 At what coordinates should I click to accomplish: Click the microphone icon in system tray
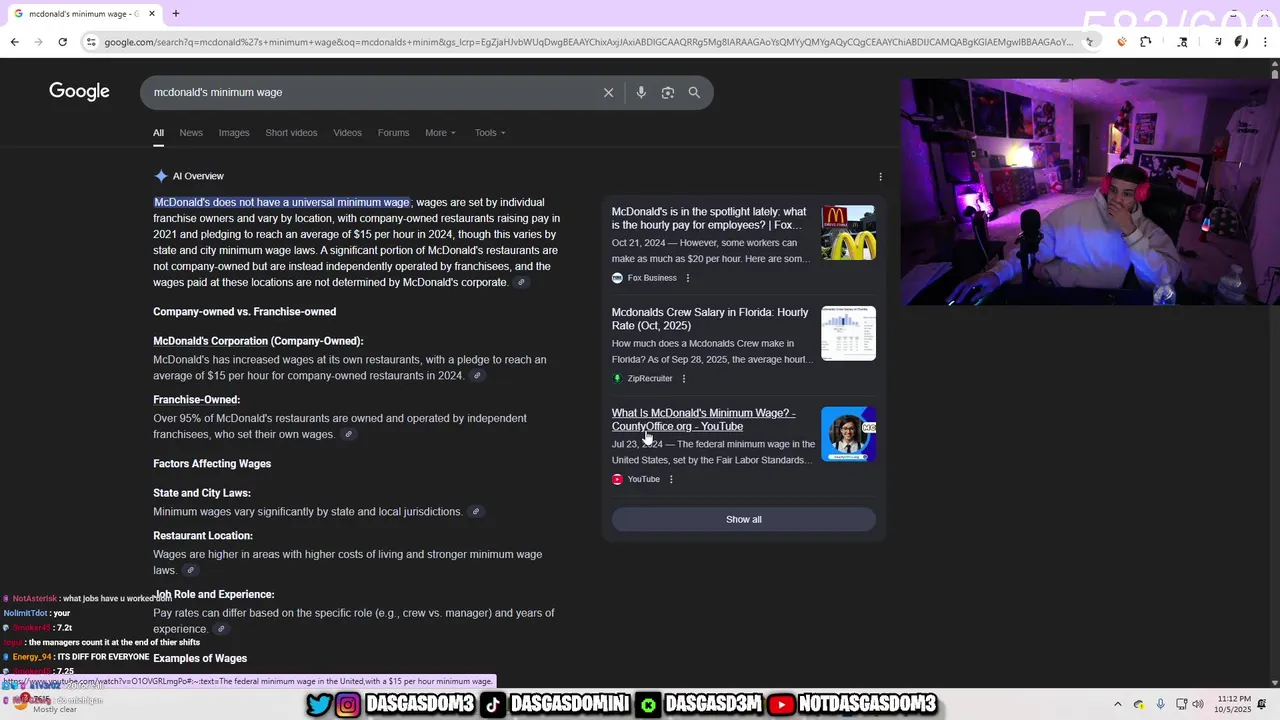point(1160,704)
